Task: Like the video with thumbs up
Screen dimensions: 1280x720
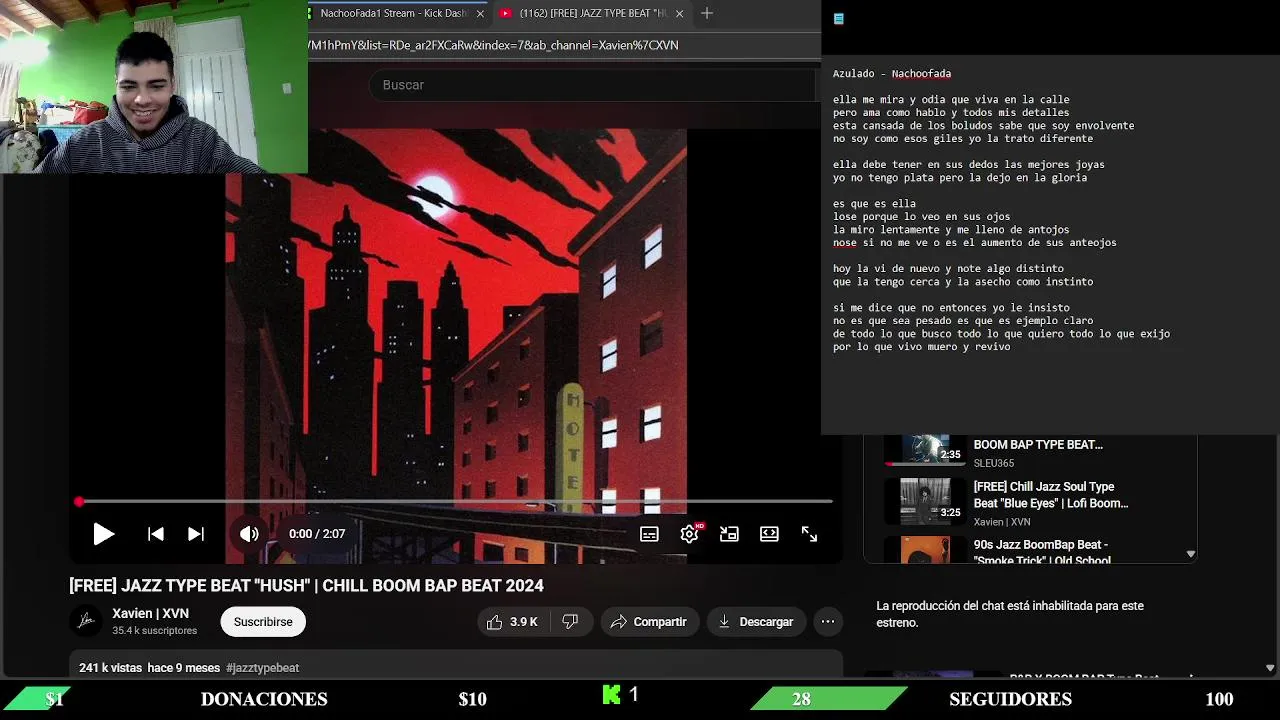Action: coord(513,622)
